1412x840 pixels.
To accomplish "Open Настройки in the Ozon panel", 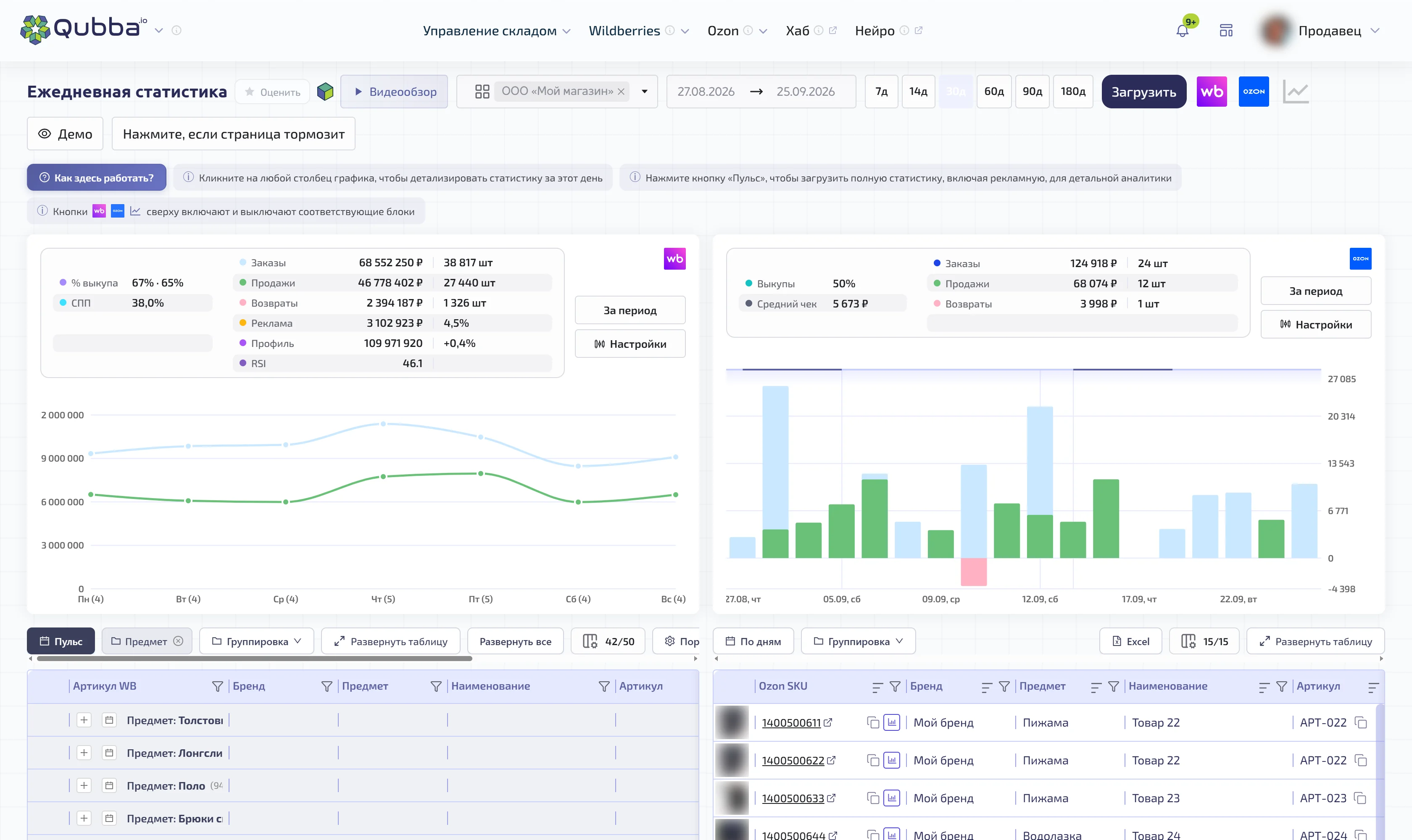I will tap(1316, 324).
